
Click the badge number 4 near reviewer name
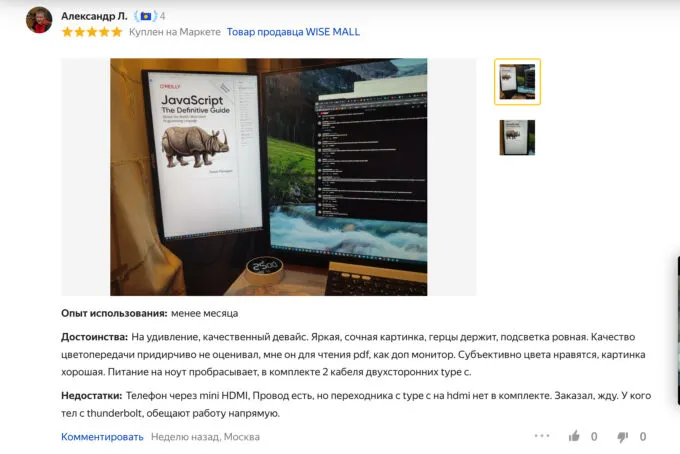163,16
